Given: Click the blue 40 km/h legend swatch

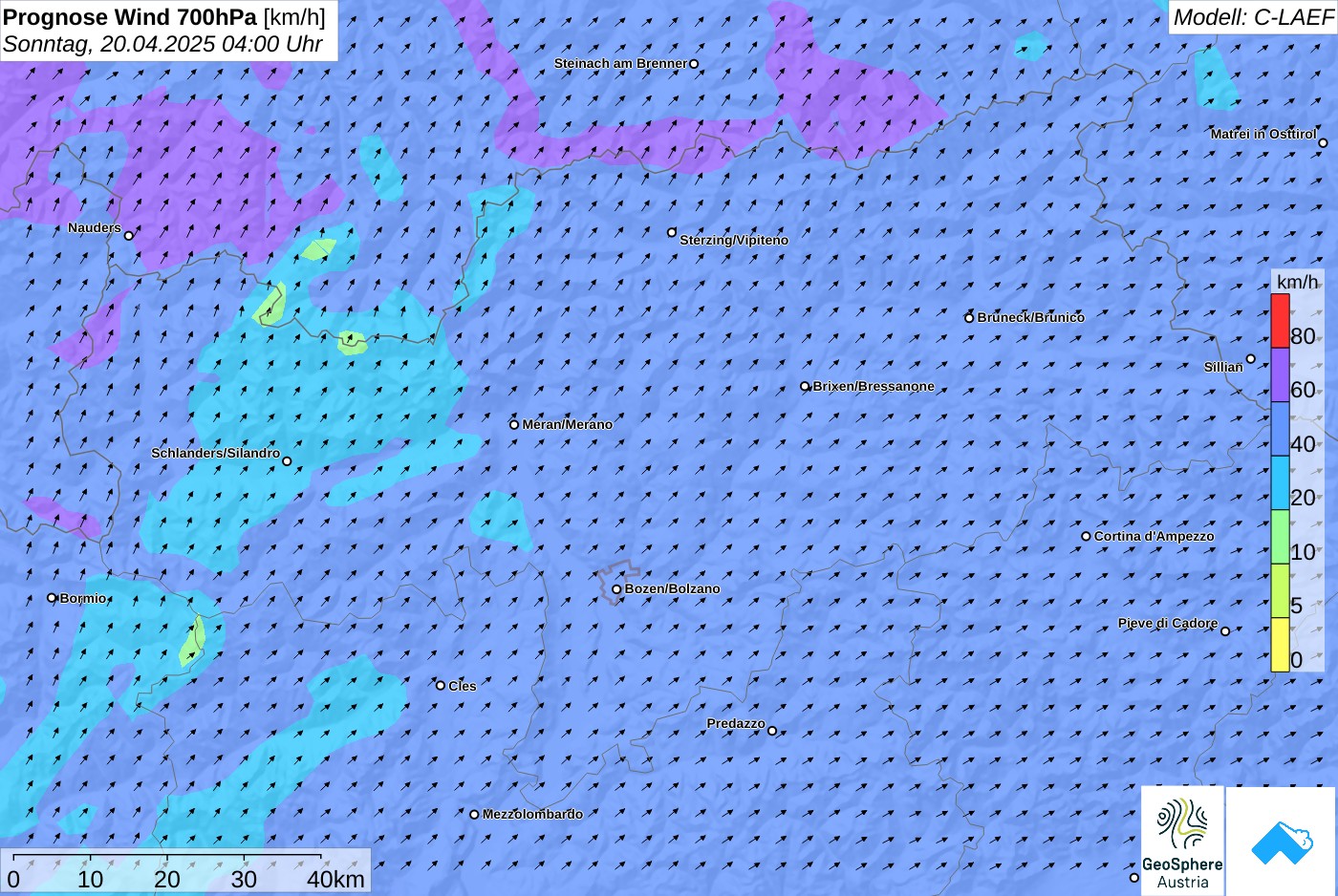Looking at the screenshot, I should [x=1280, y=429].
